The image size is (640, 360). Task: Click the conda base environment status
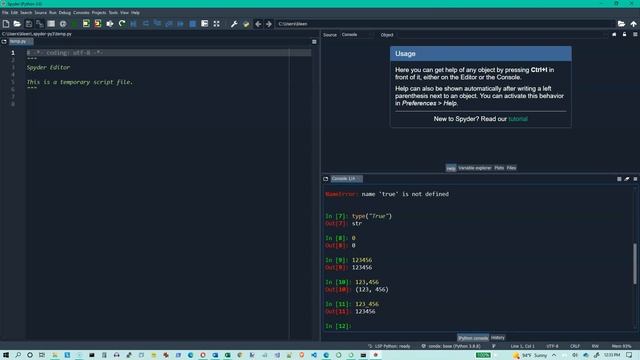(451, 346)
